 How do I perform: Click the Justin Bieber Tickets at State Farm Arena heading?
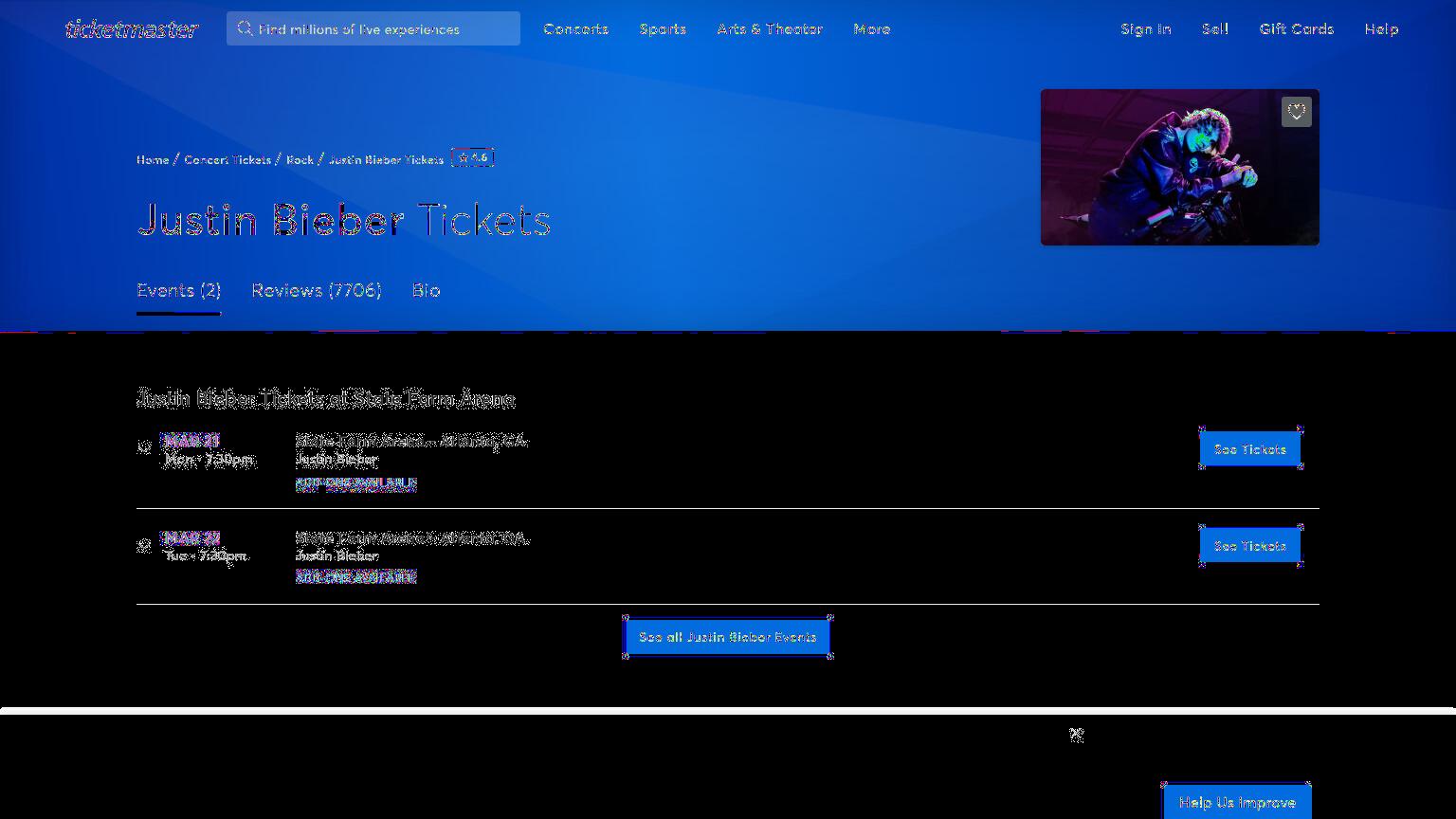326,399
